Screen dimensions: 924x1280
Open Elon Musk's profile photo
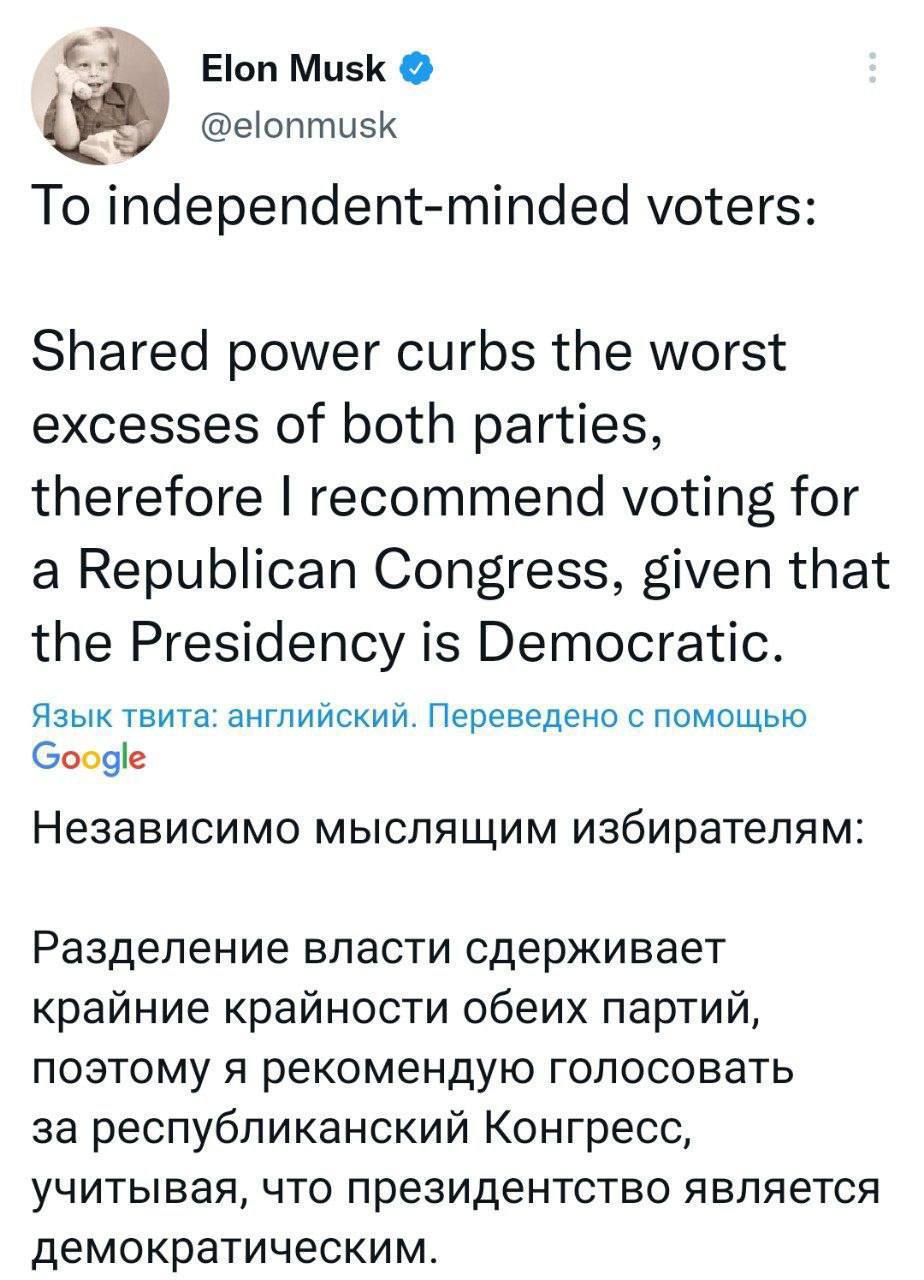101,97
